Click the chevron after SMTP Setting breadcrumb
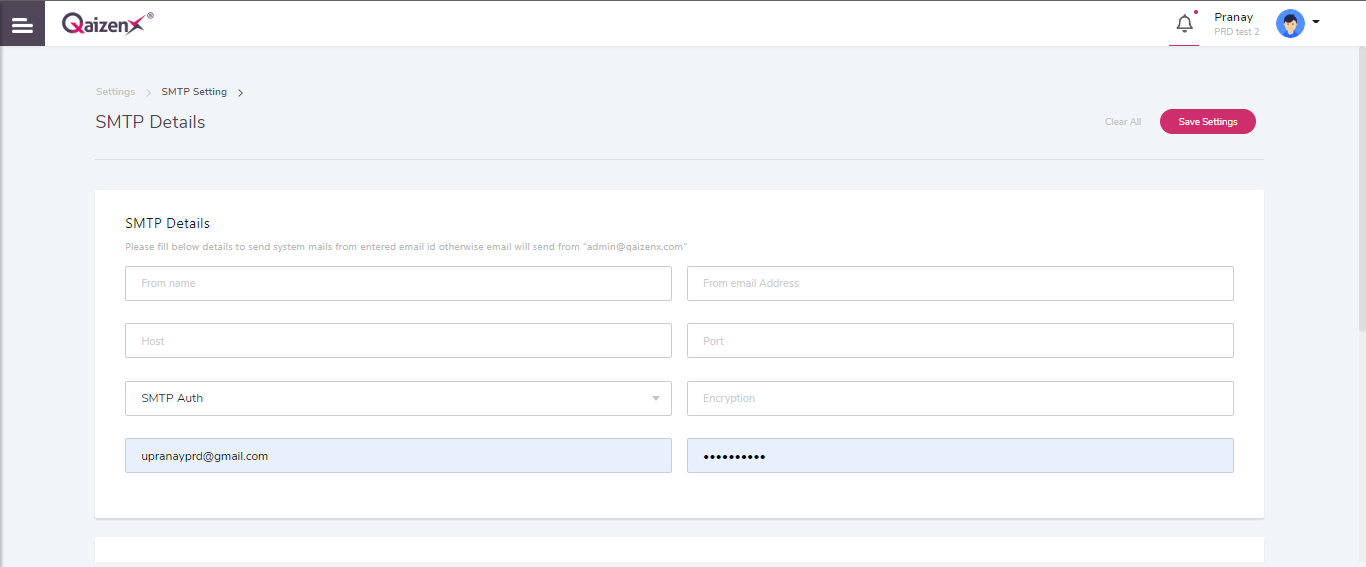 tap(241, 93)
